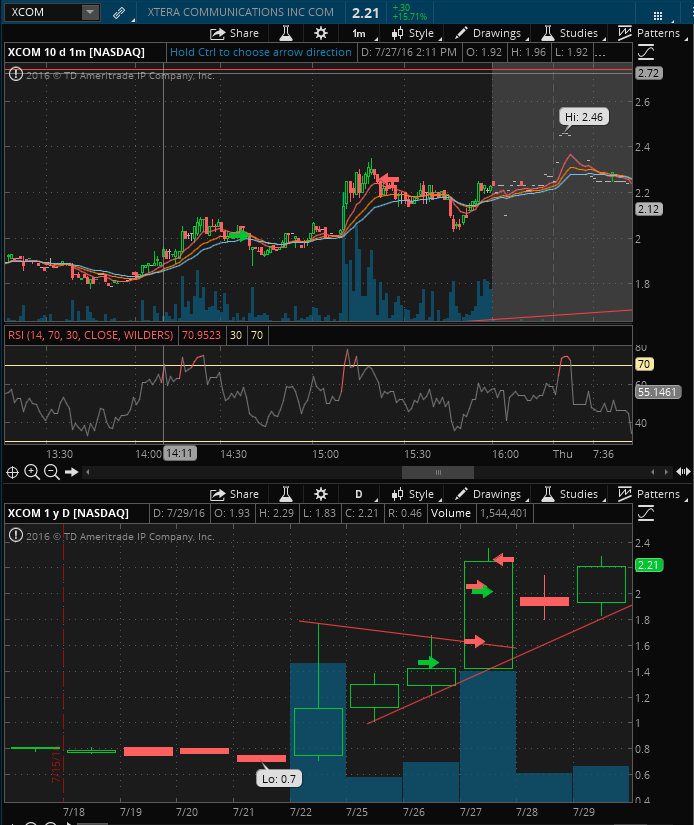Screen dimensions: 694x825
Task: Click the XCOM 10 d 1m [NASDAQ] title
Action: 76,52
